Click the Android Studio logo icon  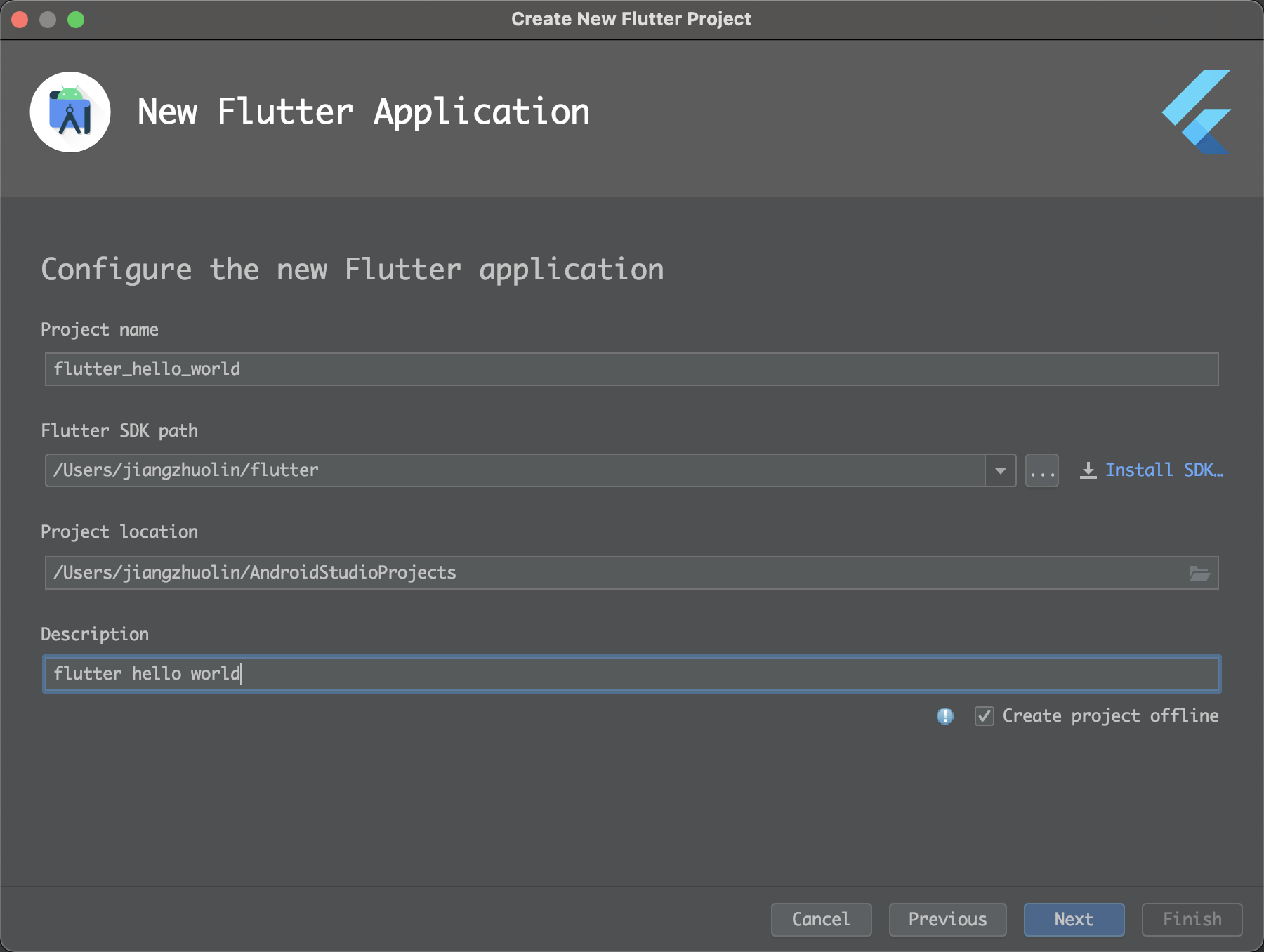click(x=70, y=112)
